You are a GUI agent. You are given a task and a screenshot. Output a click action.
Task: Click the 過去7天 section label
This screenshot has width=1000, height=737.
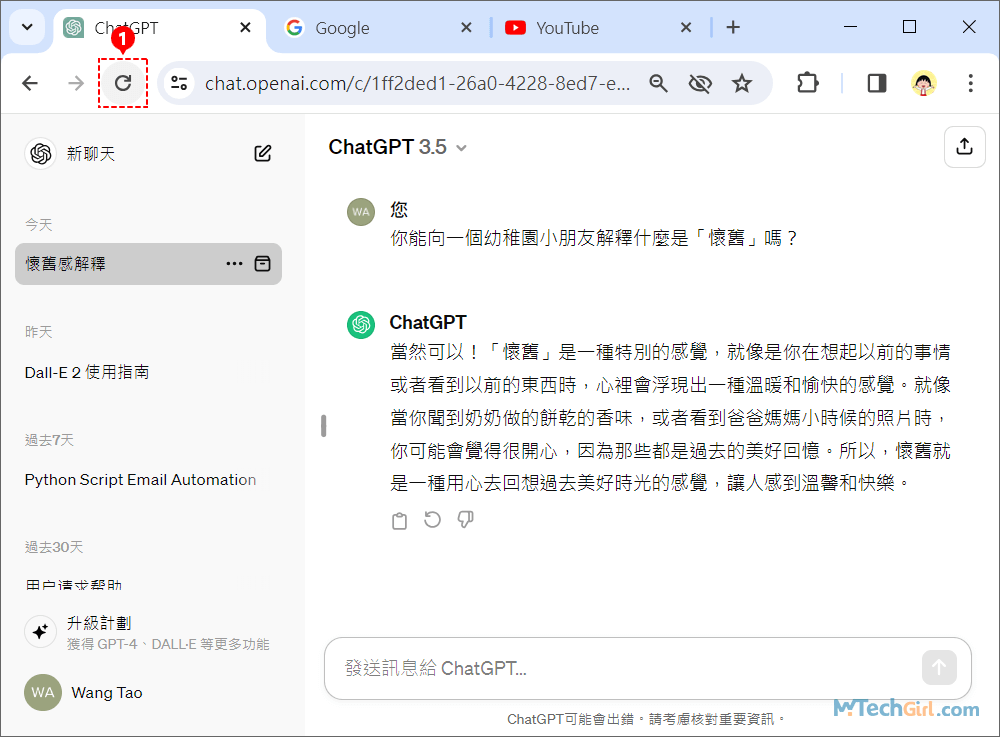[49, 440]
